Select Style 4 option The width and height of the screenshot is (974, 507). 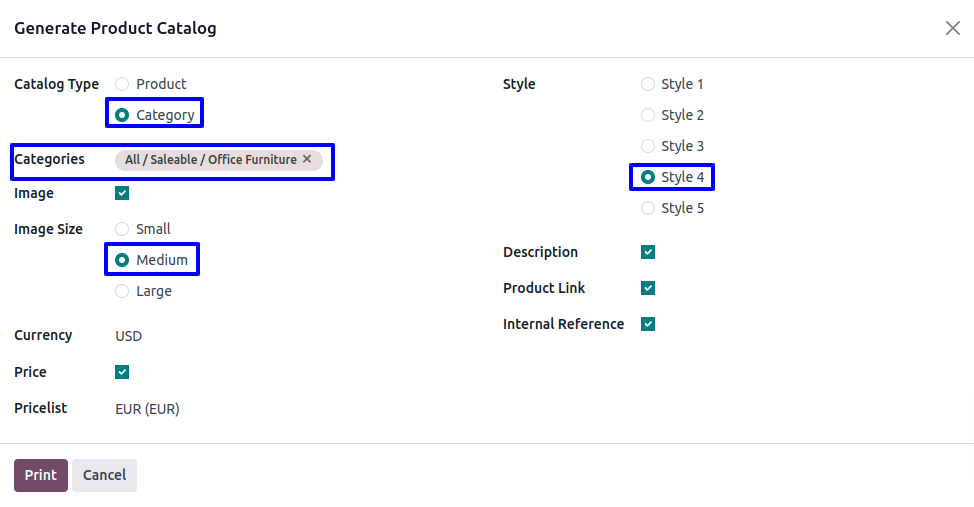(x=648, y=177)
